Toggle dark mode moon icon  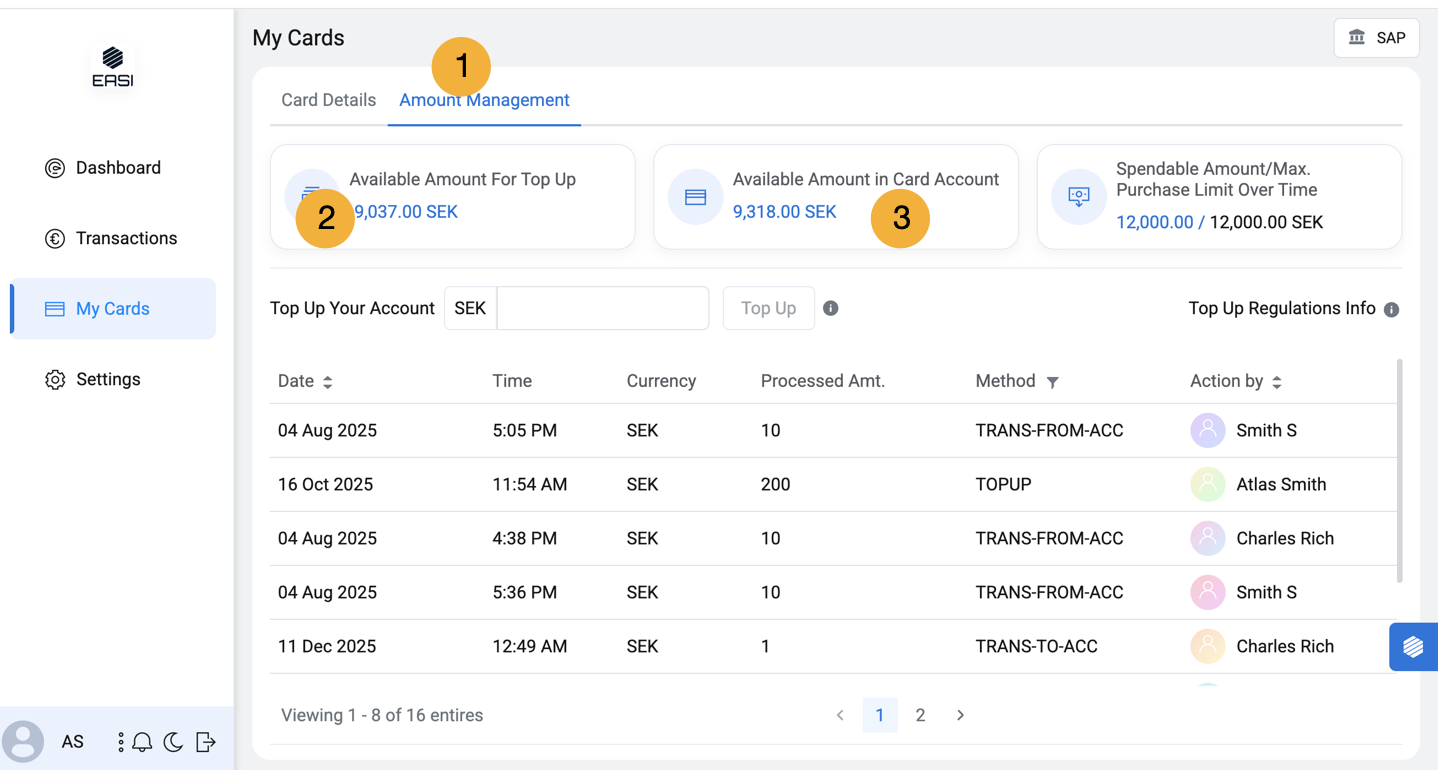coord(173,742)
